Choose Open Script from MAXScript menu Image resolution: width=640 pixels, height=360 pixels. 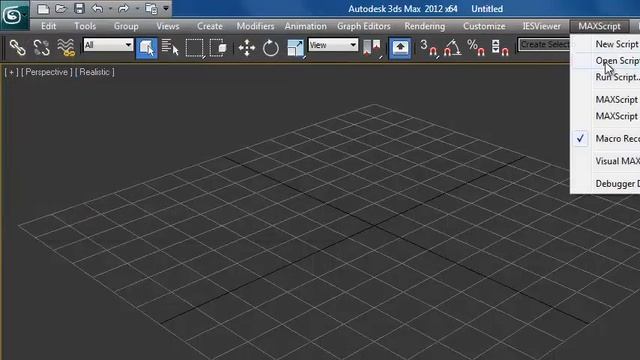coord(605,60)
